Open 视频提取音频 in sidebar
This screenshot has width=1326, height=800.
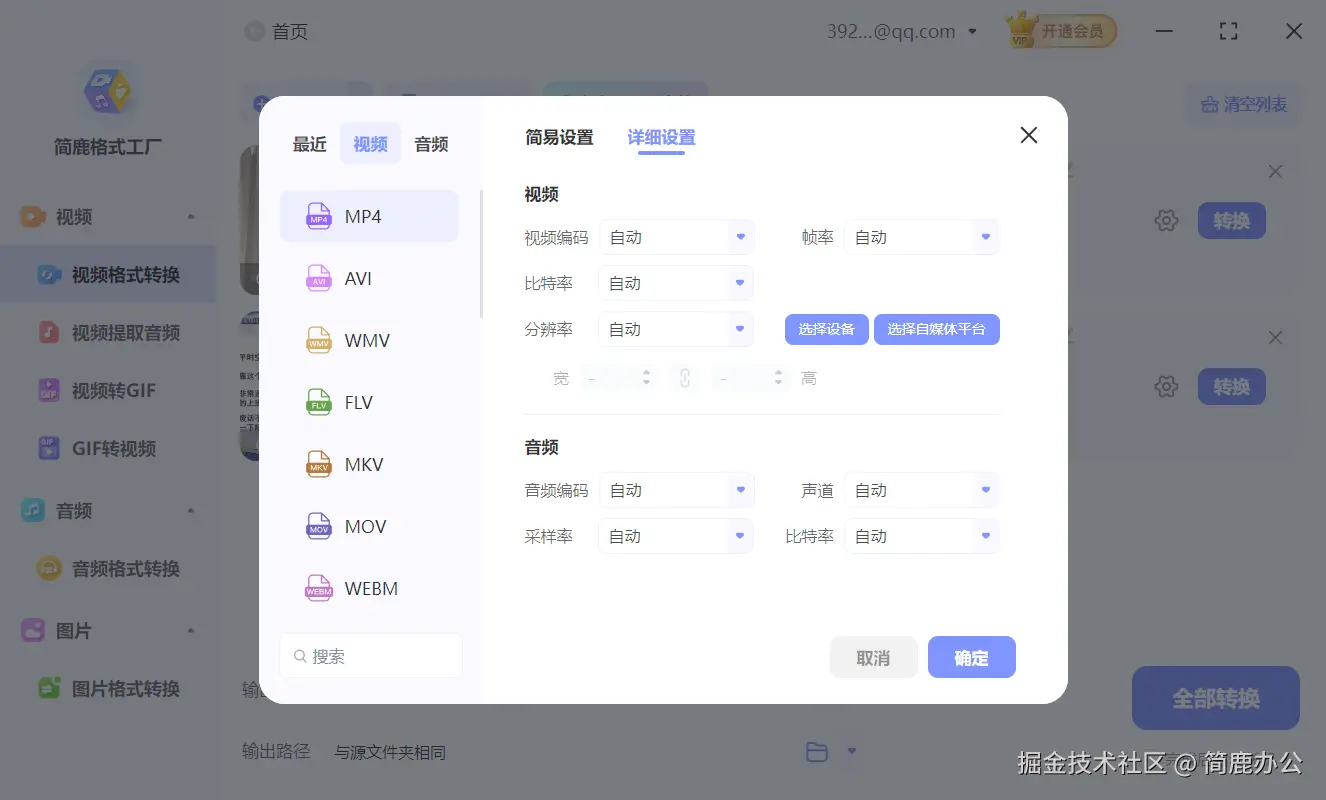click(x=108, y=333)
